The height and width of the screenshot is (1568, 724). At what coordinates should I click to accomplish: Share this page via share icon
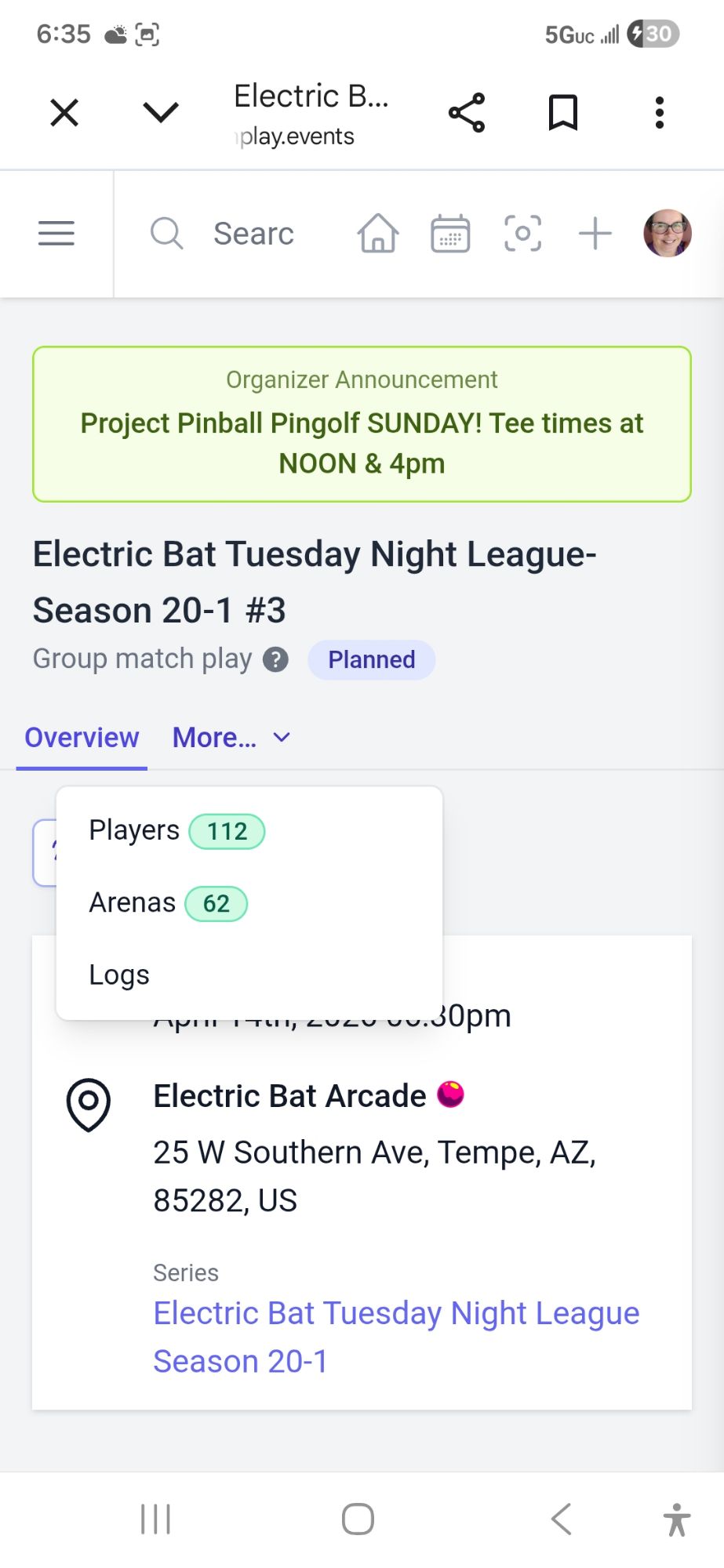click(467, 113)
